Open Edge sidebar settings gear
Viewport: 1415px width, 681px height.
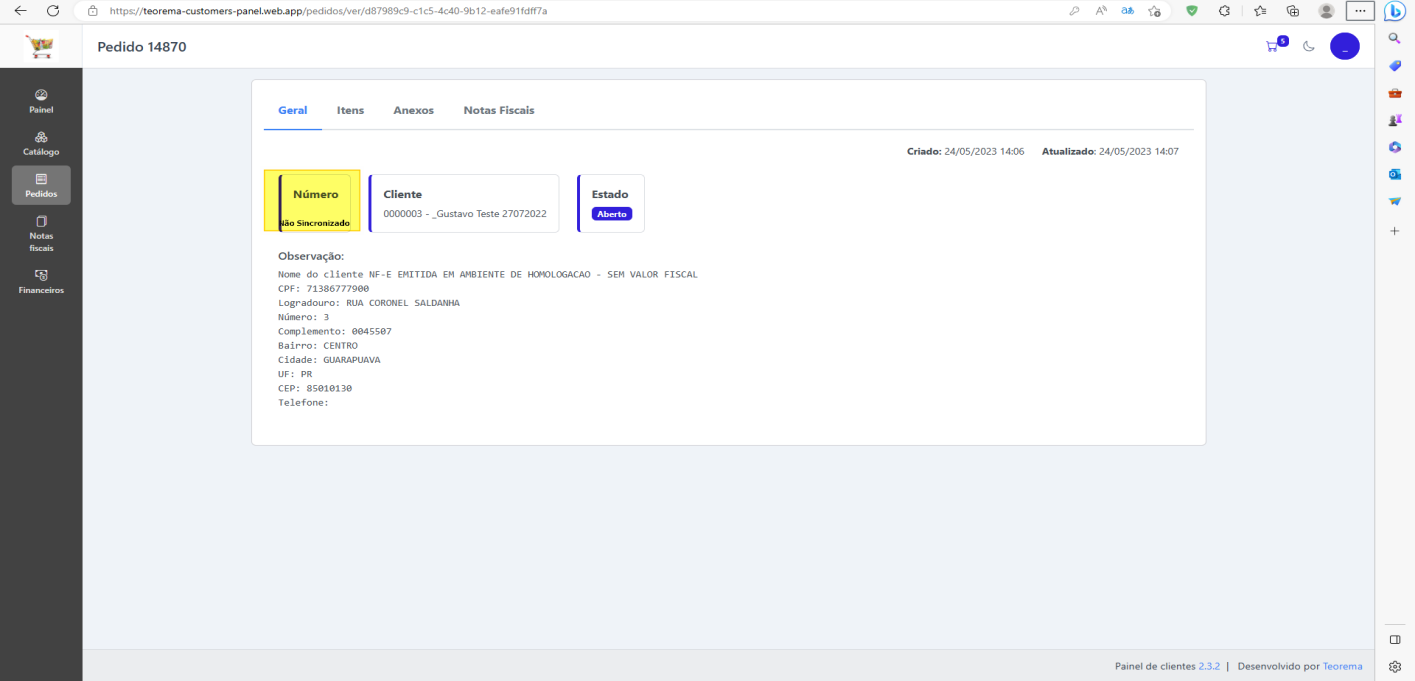pos(1395,666)
